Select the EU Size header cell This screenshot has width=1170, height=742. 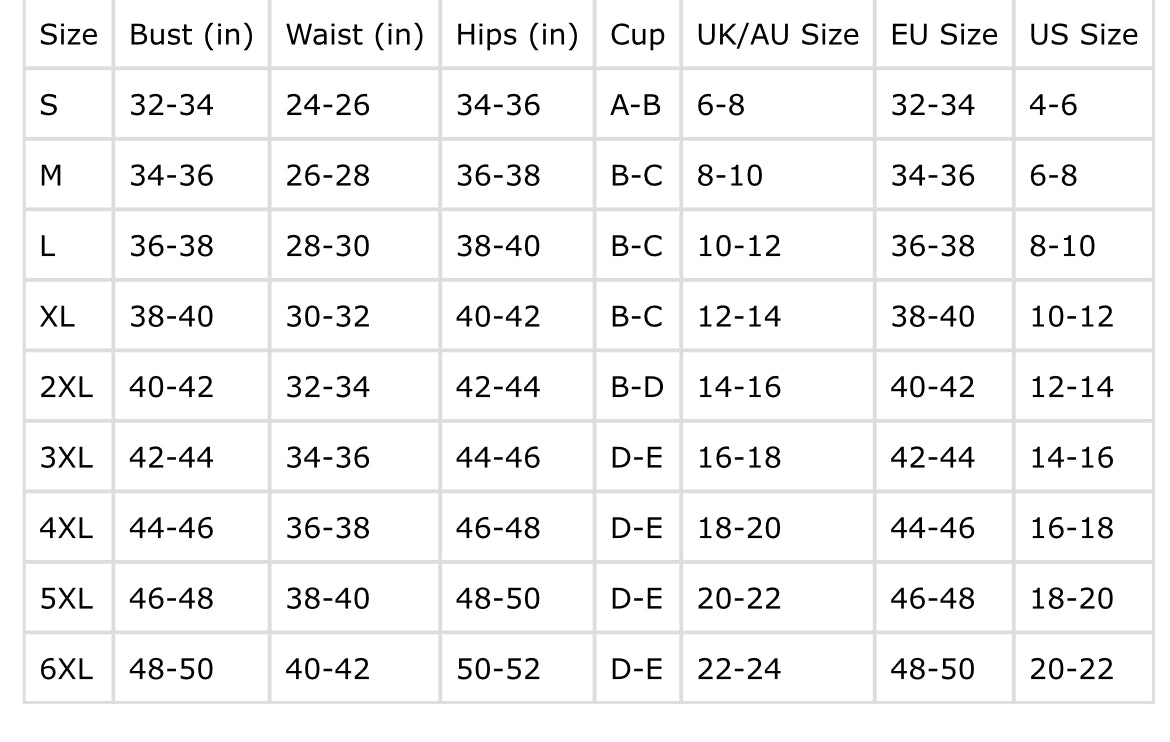tap(944, 35)
